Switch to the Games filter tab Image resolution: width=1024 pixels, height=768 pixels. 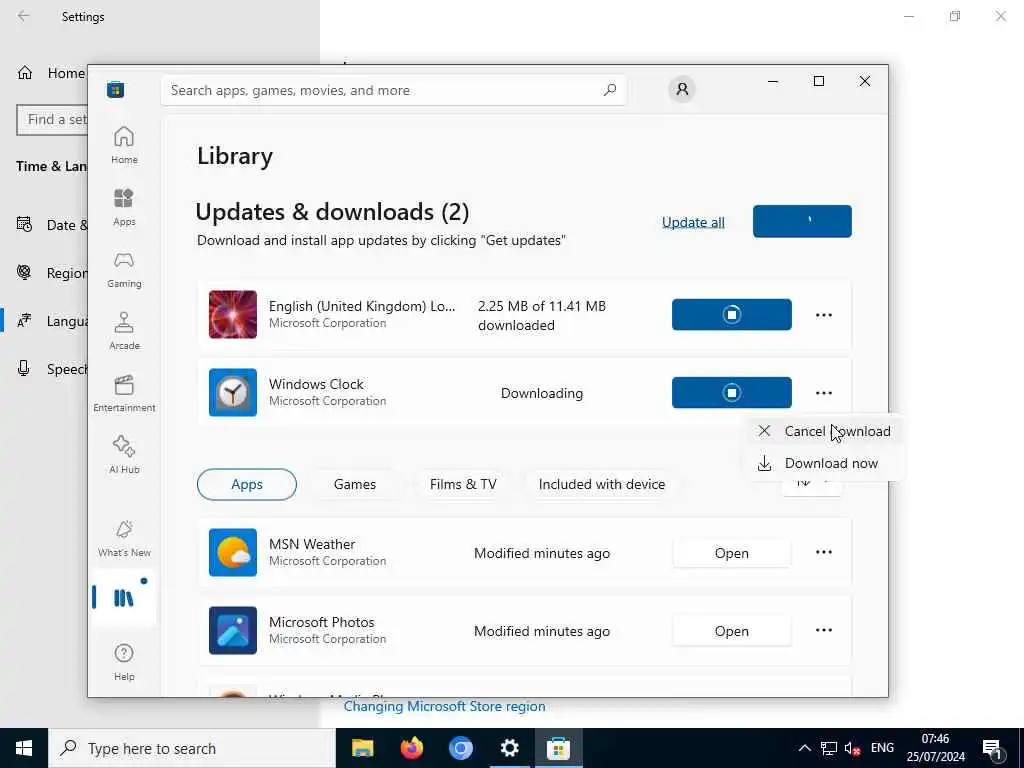click(355, 485)
